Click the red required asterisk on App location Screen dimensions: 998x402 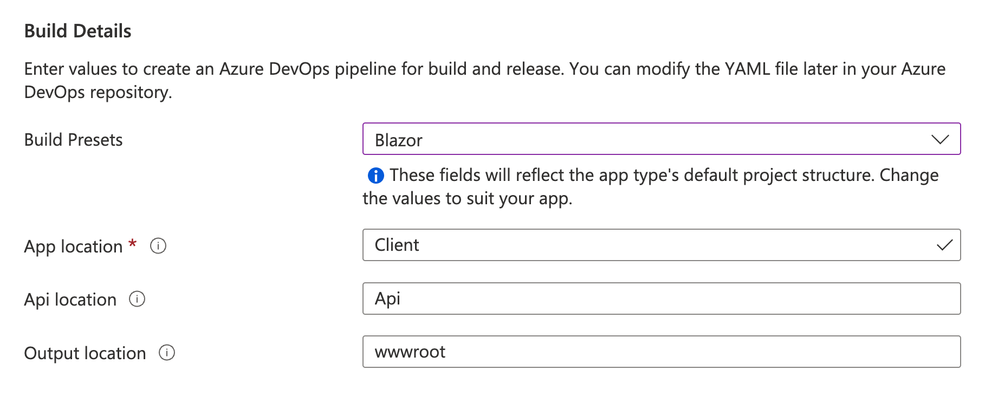click(133, 245)
